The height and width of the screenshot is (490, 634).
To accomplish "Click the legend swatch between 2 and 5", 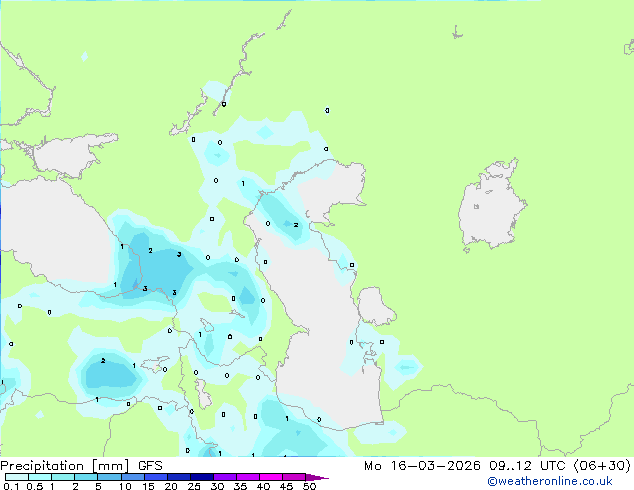I will click(86, 477).
